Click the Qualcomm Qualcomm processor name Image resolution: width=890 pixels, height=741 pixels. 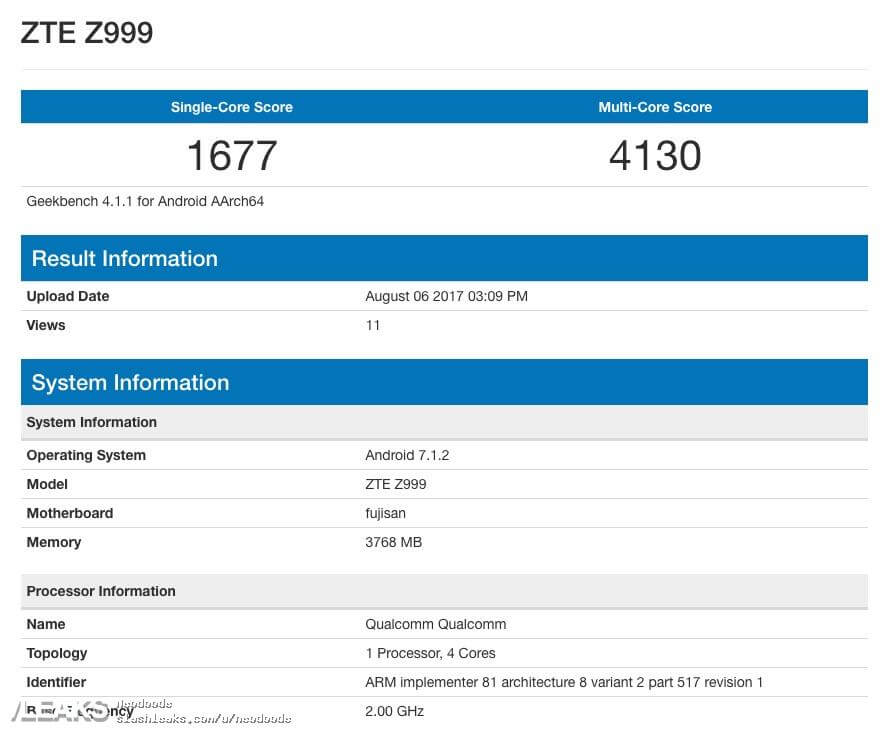pyautogui.click(x=436, y=624)
